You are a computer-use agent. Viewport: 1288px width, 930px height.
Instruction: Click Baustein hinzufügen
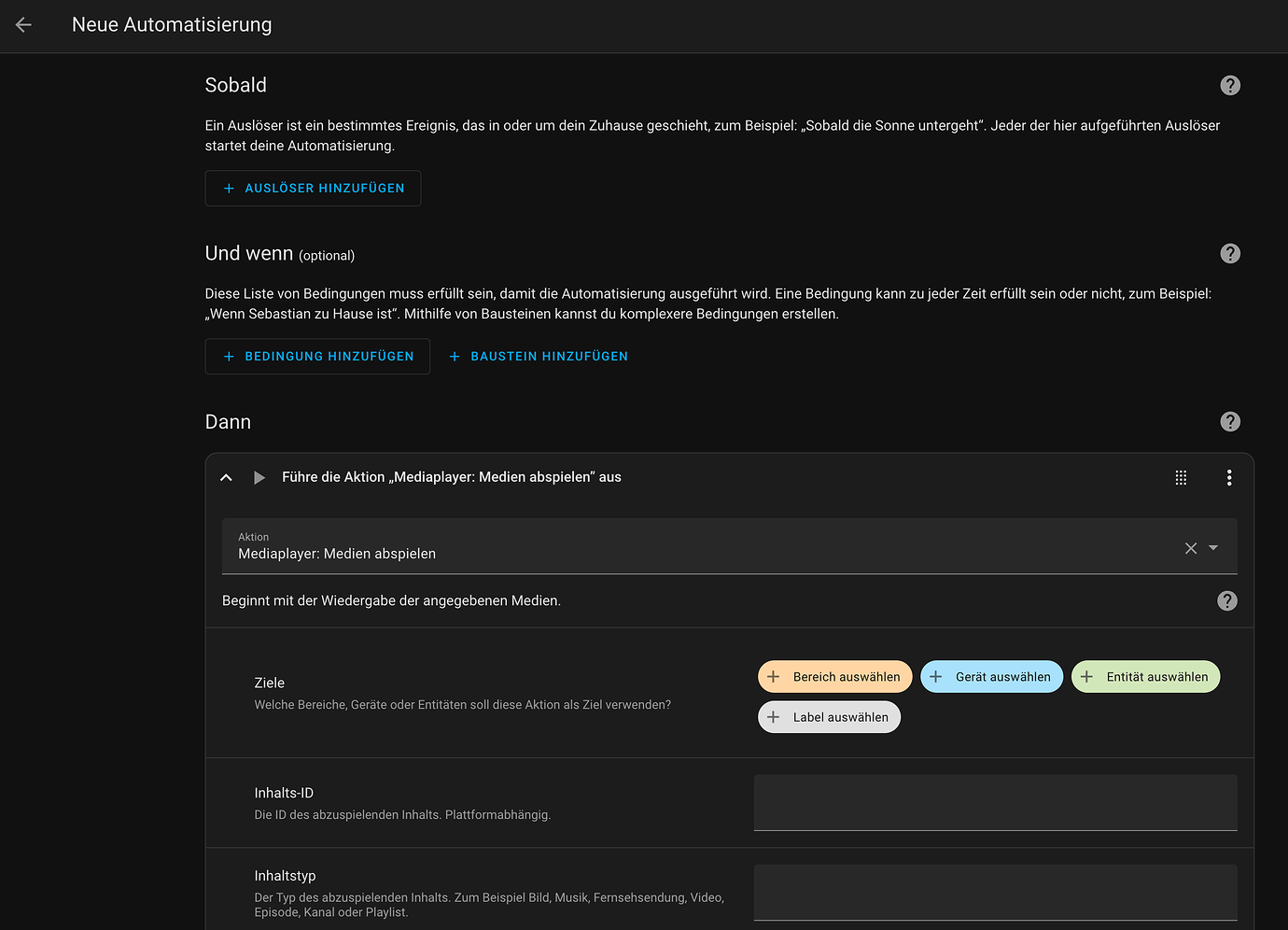(539, 357)
